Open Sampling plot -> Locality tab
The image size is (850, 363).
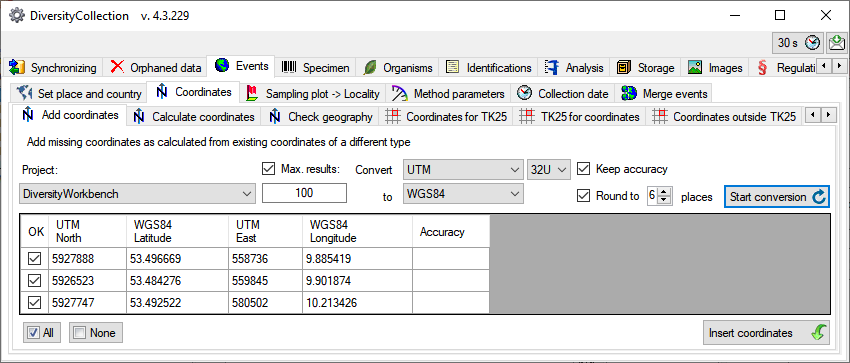(313, 94)
